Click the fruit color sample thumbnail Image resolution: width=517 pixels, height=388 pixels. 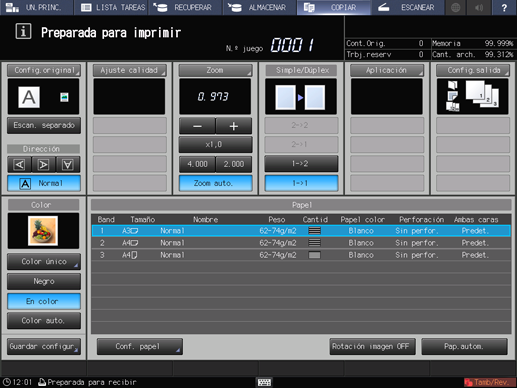click(43, 231)
